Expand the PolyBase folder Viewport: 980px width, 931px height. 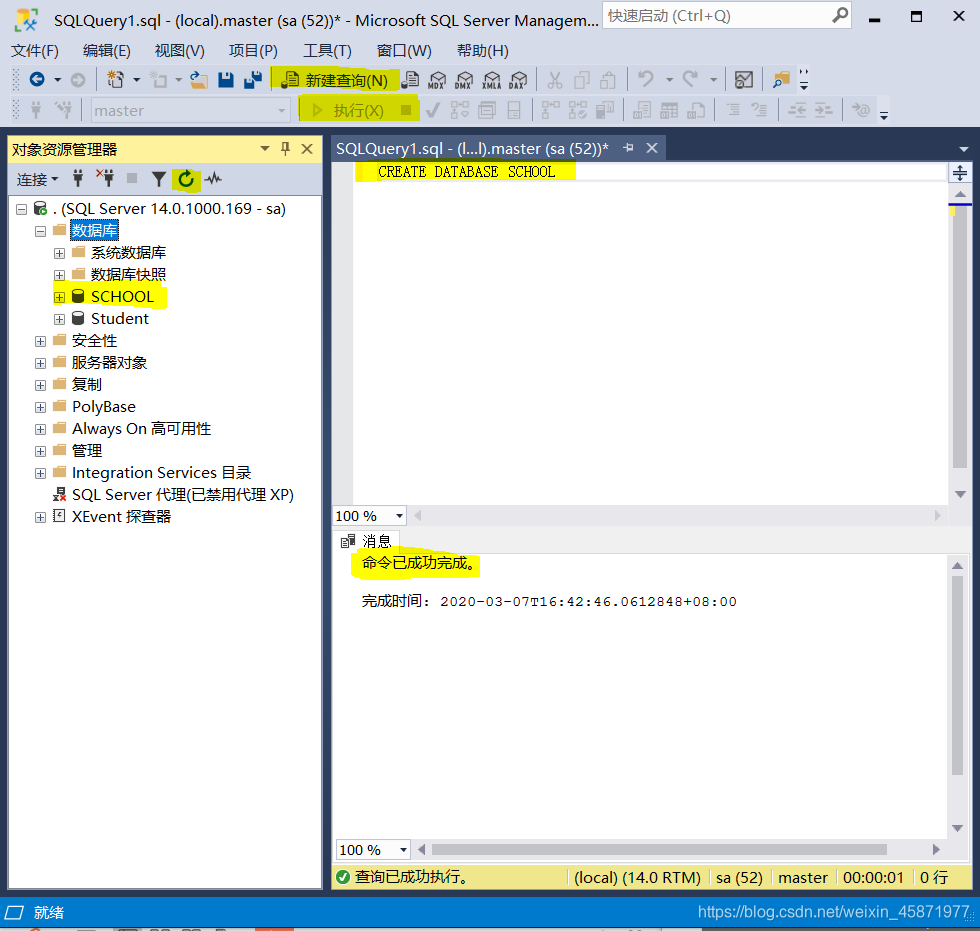[41, 407]
